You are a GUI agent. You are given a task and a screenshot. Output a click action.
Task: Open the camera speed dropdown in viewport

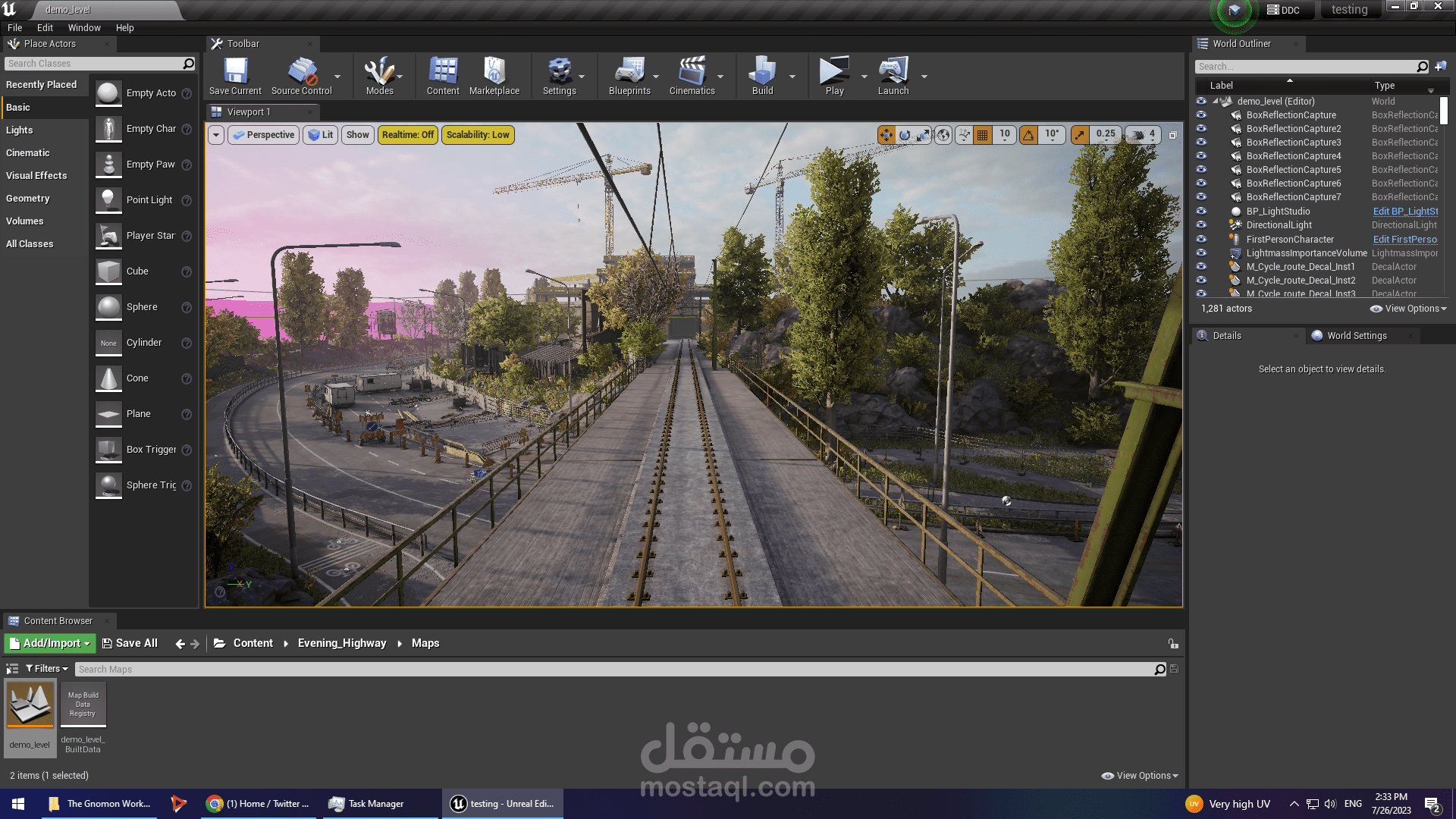click(x=1142, y=135)
